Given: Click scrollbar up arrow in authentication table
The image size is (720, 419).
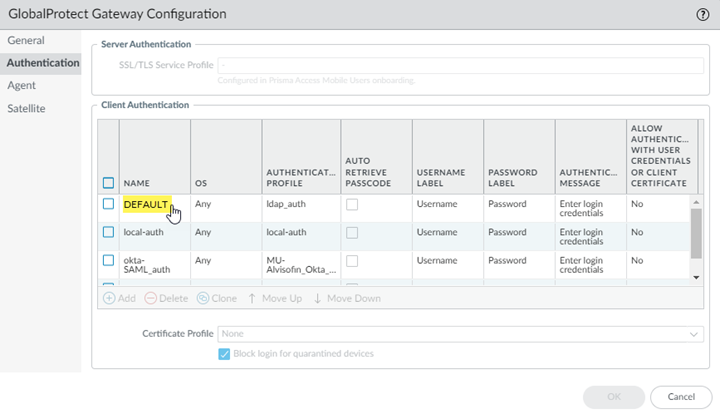Looking at the screenshot, I should [696, 202].
